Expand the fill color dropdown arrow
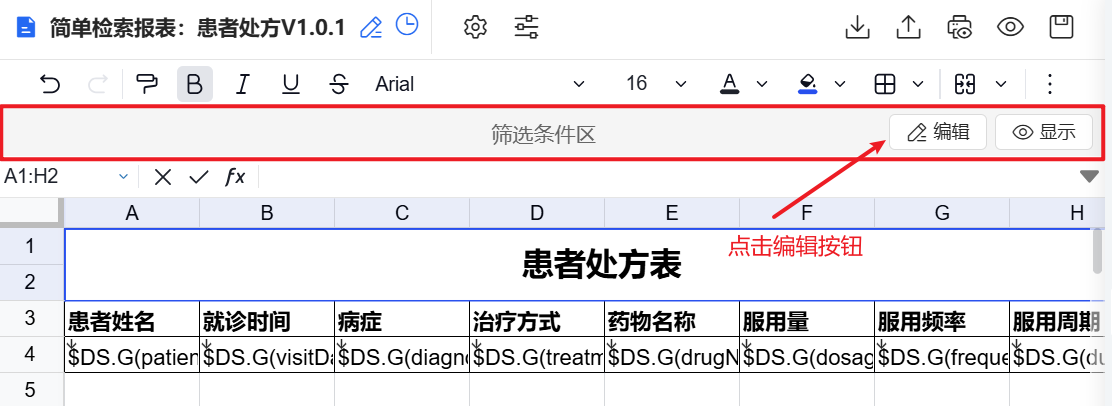Image resolution: width=1112 pixels, height=406 pixels. pyautogui.click(x=840, y=84)
